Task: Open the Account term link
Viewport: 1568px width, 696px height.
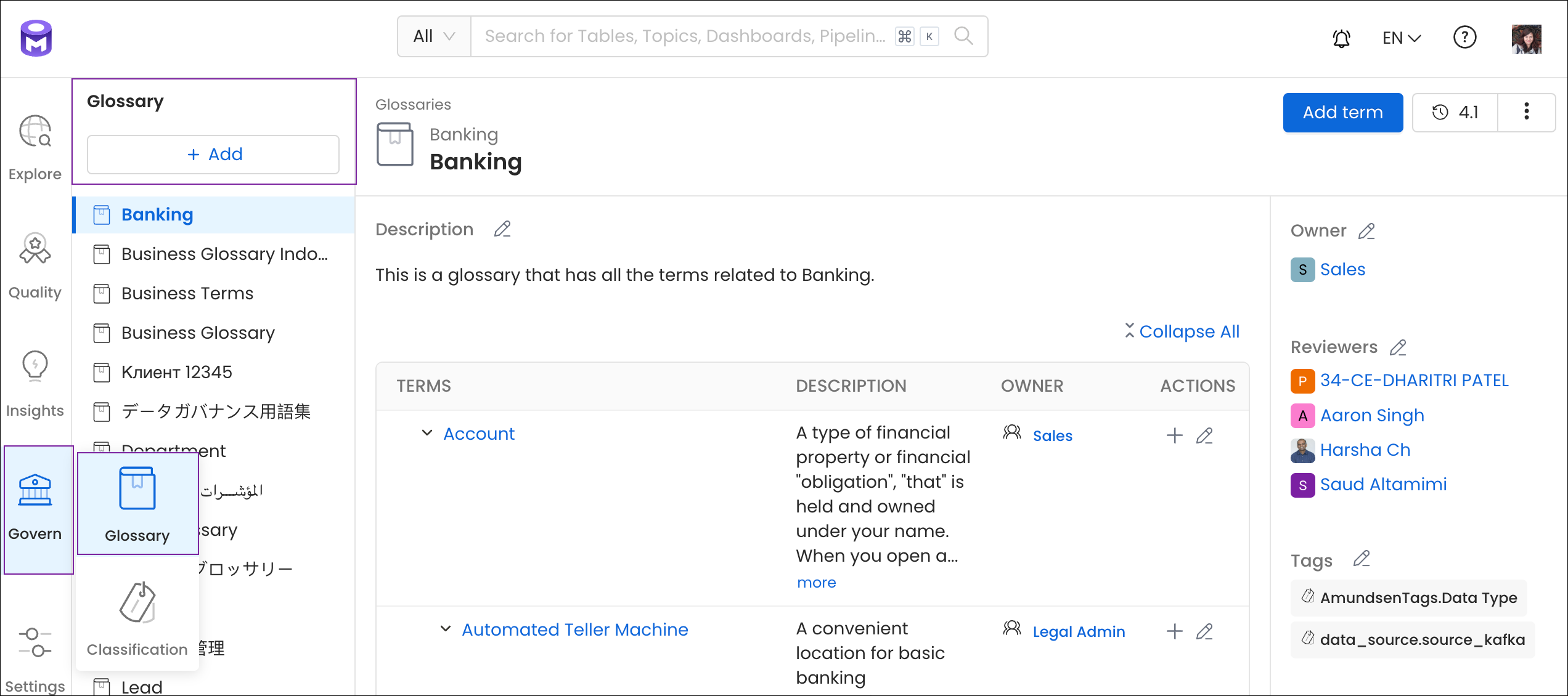Action: pos(479,434)
